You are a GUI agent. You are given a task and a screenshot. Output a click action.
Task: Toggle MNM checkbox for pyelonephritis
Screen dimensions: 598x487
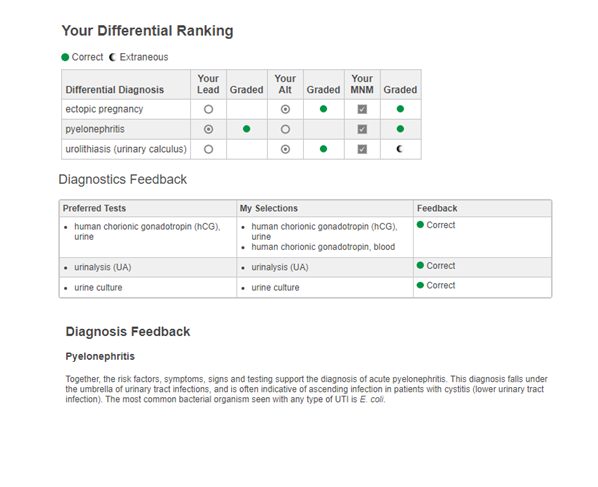click(362, 129)
